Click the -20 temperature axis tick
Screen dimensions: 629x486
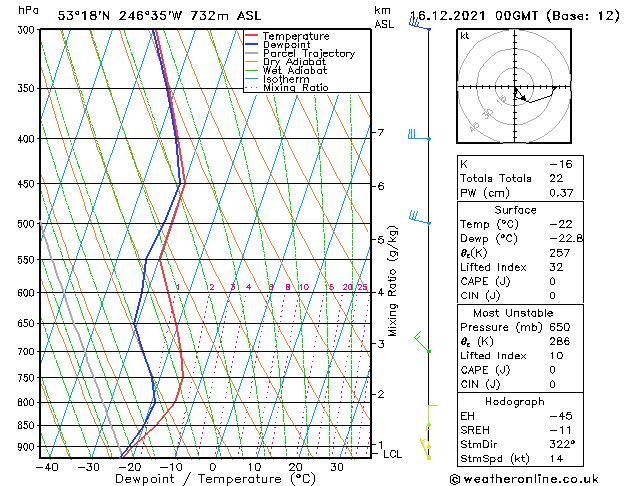[130, 467]
